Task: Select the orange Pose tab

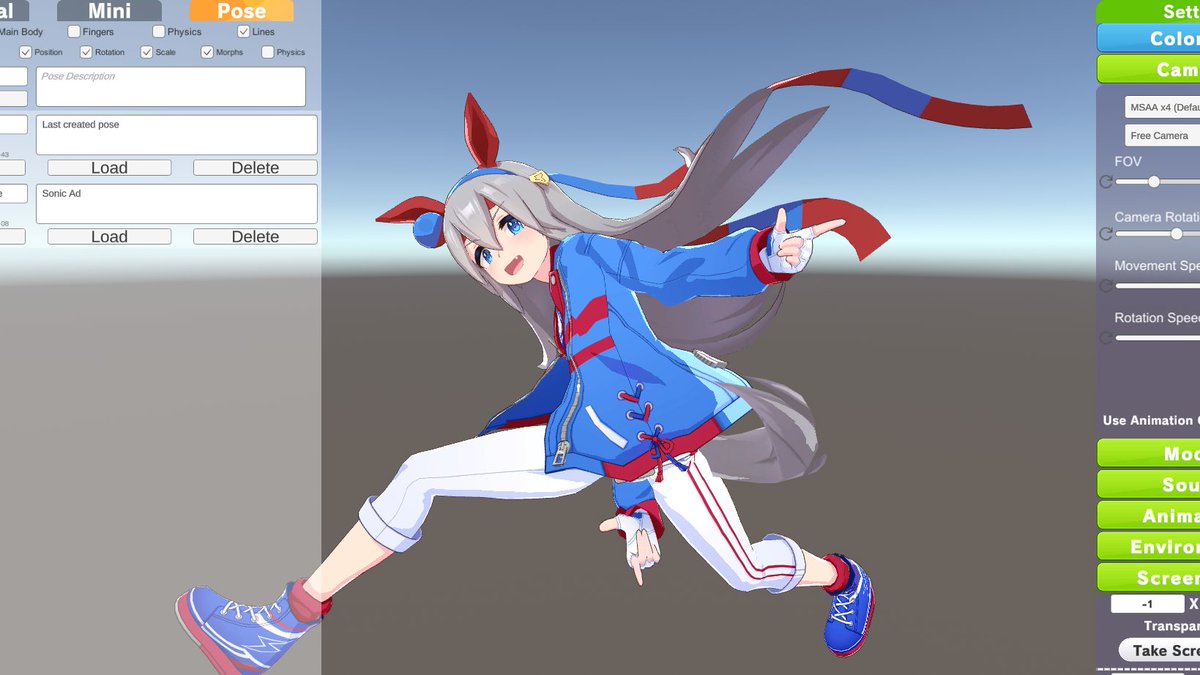Action: coord(241,11)
